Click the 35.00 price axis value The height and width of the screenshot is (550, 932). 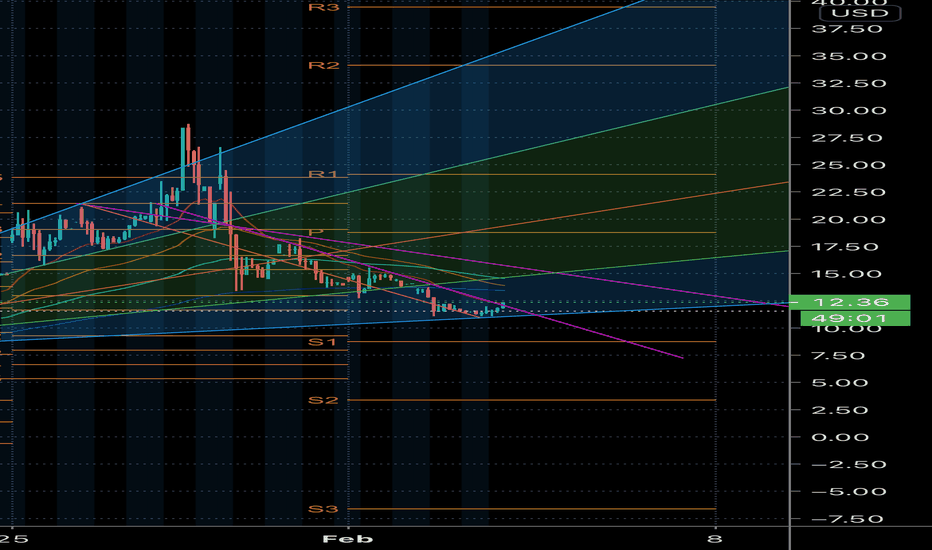coord(849,56)
